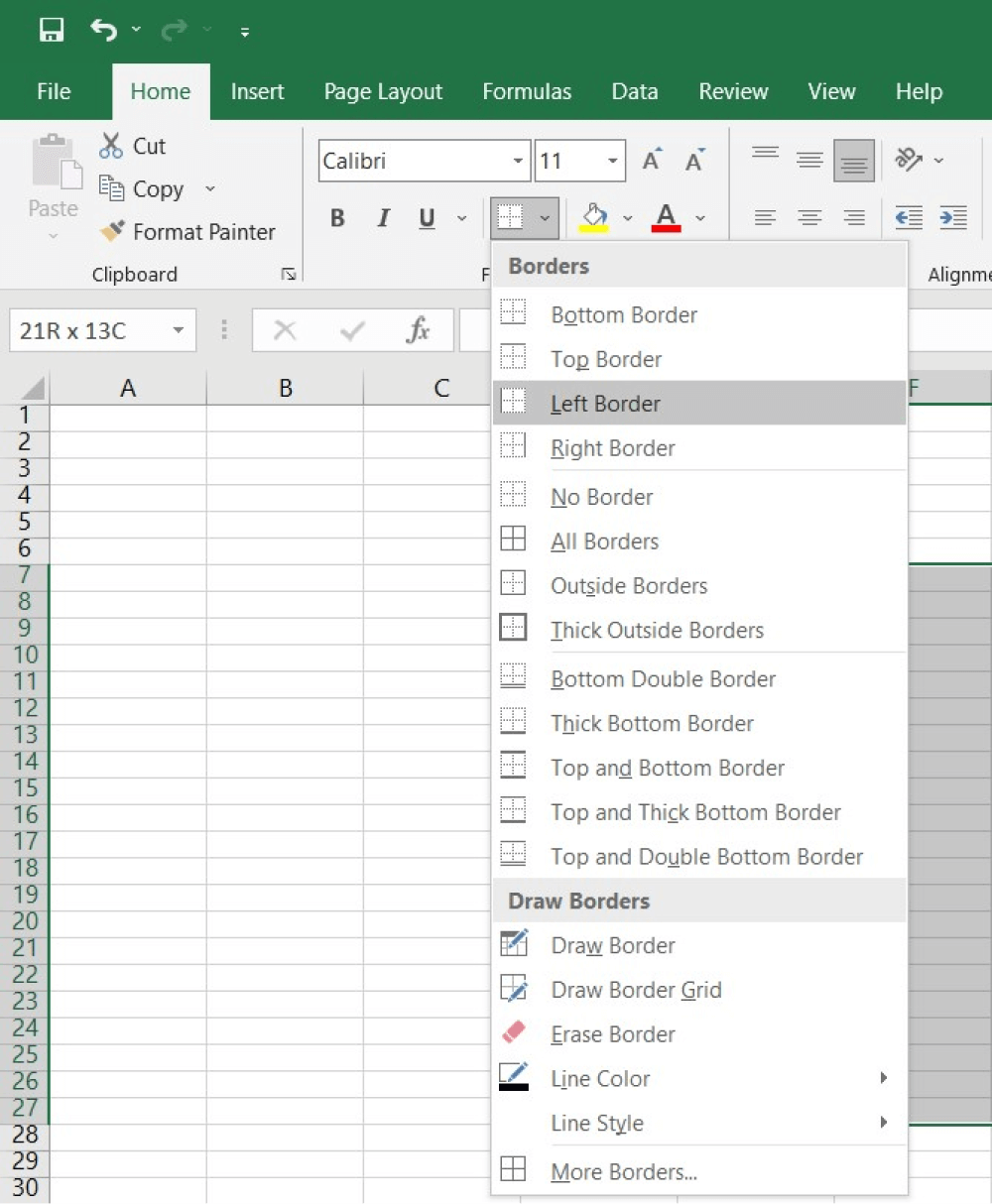The height and width of the screenshot is (1204, 992).
Task: Switch to the Formulas tab
Action: (x=527, y=91)
